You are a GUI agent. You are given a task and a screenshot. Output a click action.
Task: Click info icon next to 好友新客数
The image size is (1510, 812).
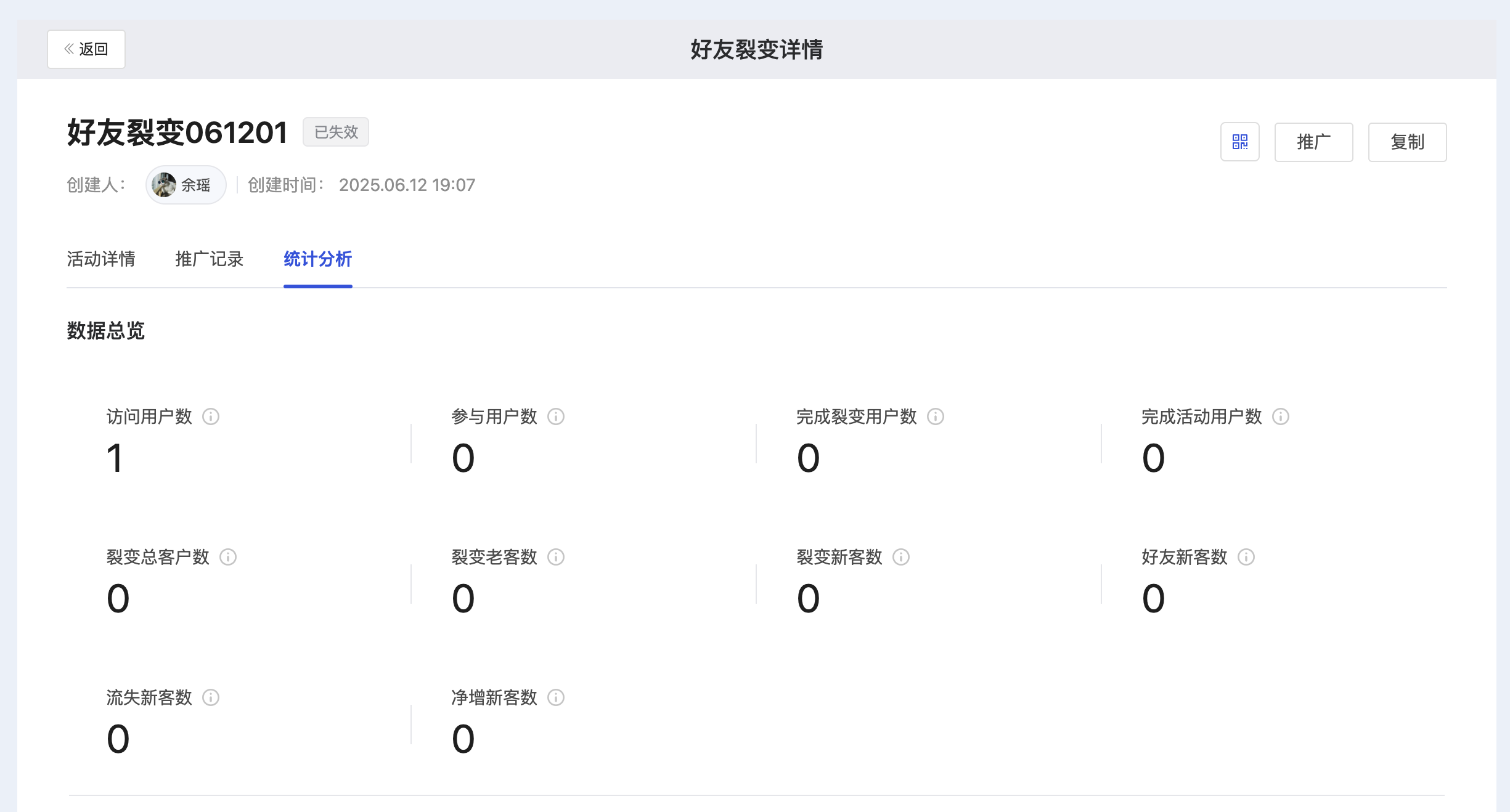click(1246, 558)
